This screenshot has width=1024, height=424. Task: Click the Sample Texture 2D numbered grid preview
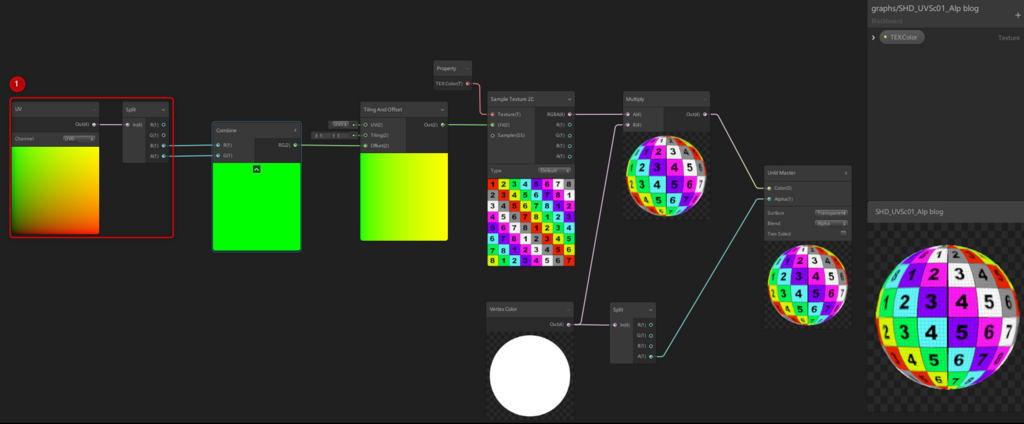532,222
